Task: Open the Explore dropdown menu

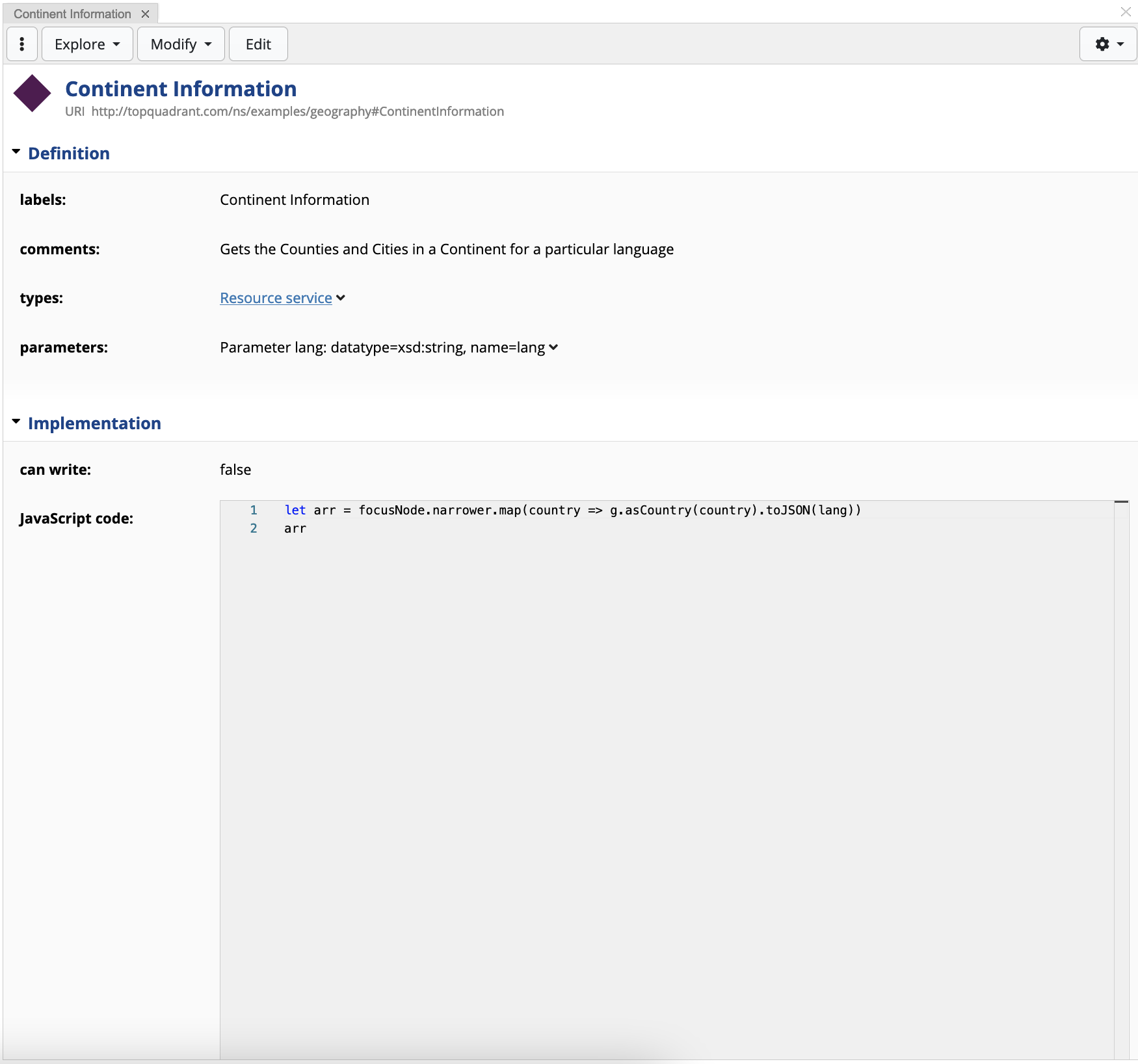Action: 87,44
